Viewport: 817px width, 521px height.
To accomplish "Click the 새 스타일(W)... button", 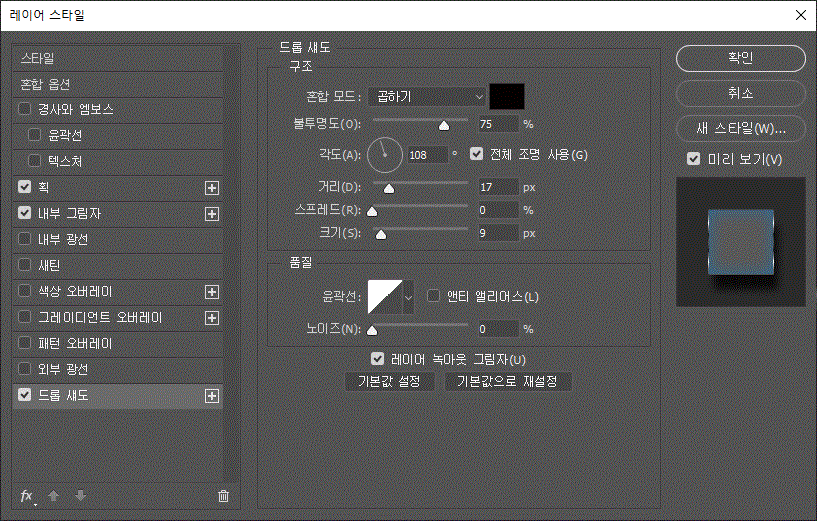I will pyautogui.click(x=740, y=128).
